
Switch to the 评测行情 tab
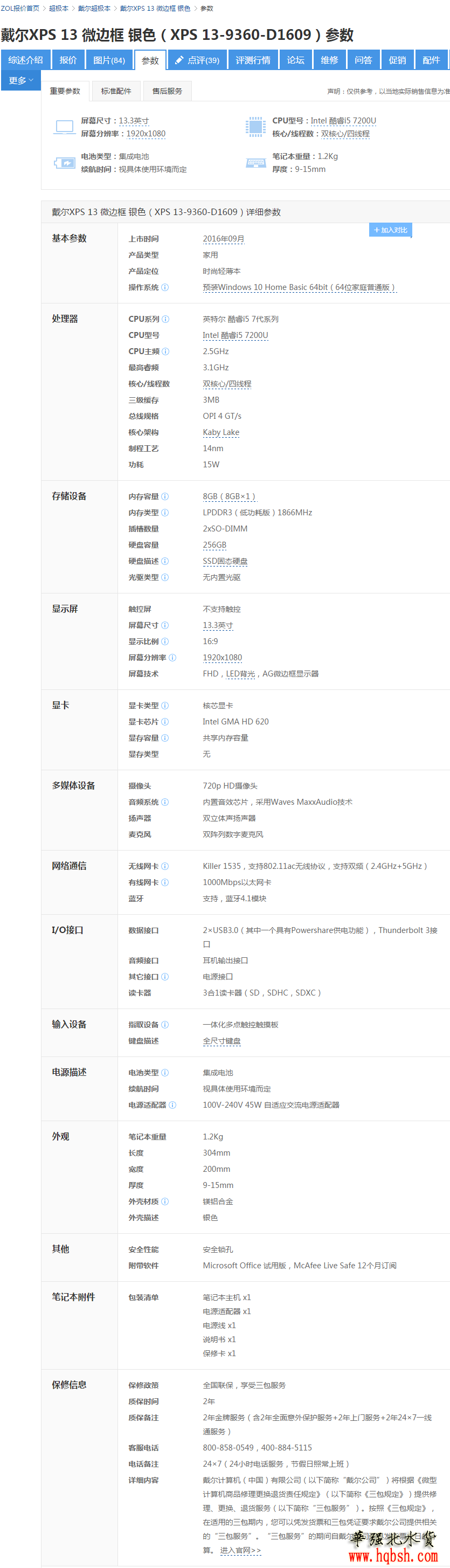click(253, 60)
